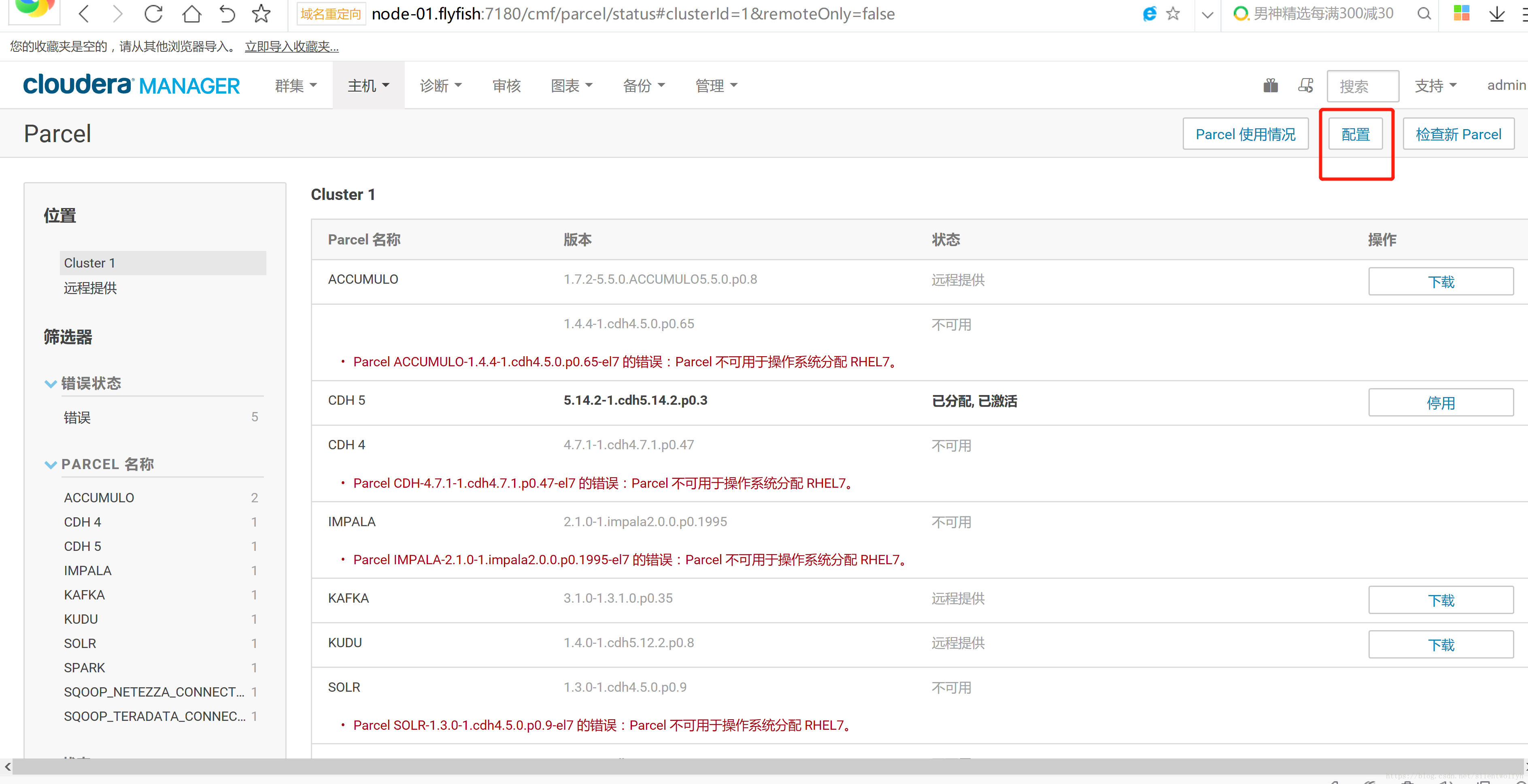Screen dimensions: 1528x784
Task: Open the 主机 menu
Action: tap(368, 85)
